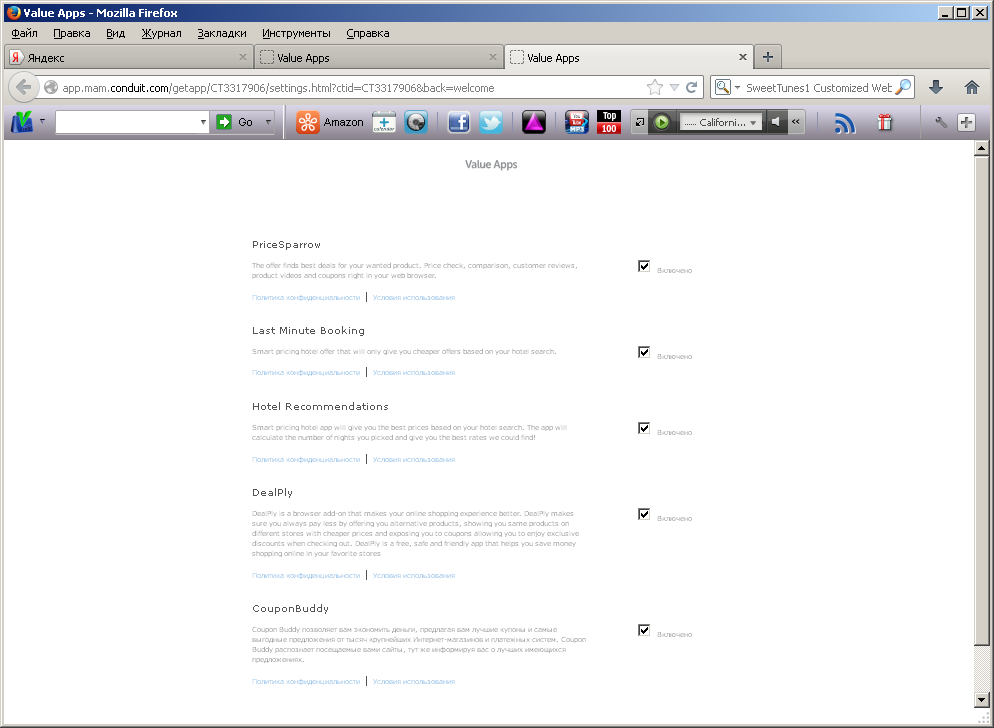Switch to the middle Value Apps tab
The image size is (994, 728).
pos(379,57)
